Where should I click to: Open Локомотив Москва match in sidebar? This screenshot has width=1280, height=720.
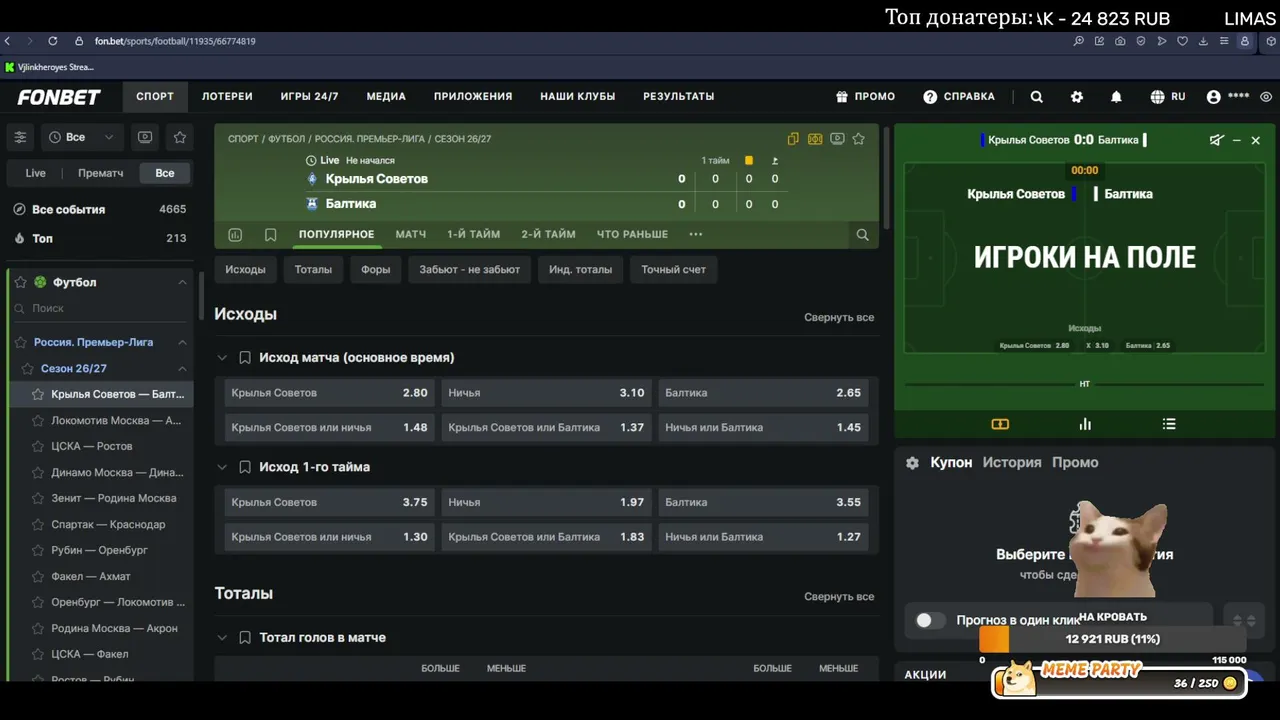point(116,420)
